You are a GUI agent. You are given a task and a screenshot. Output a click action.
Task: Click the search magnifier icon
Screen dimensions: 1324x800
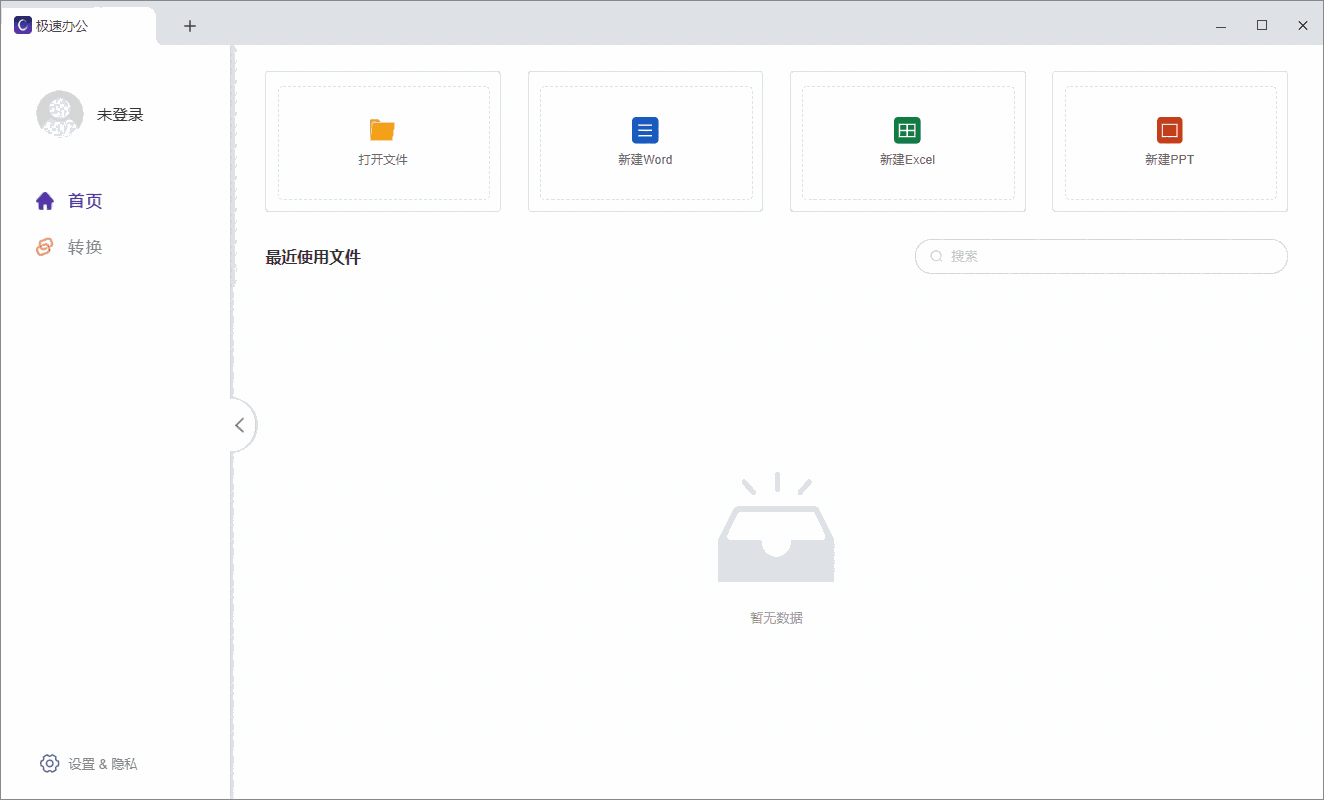pyautogui.click(x=936, y=256)
